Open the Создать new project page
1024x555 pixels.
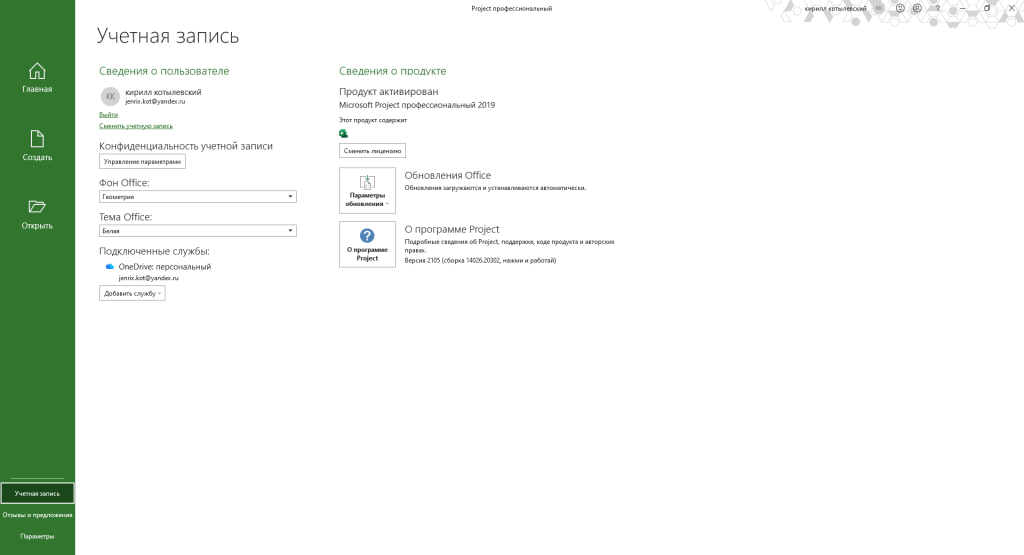37,146
